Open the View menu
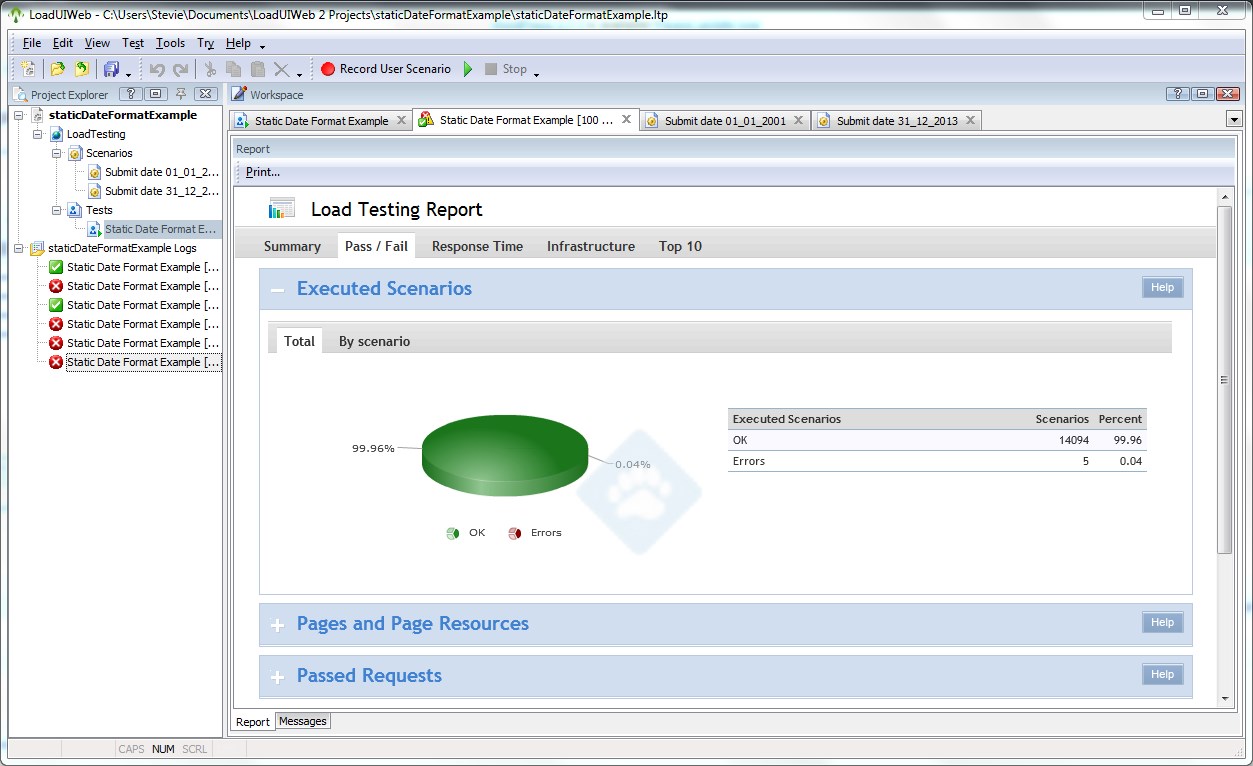The image size is (1253, 766). [x=97, y=43]
